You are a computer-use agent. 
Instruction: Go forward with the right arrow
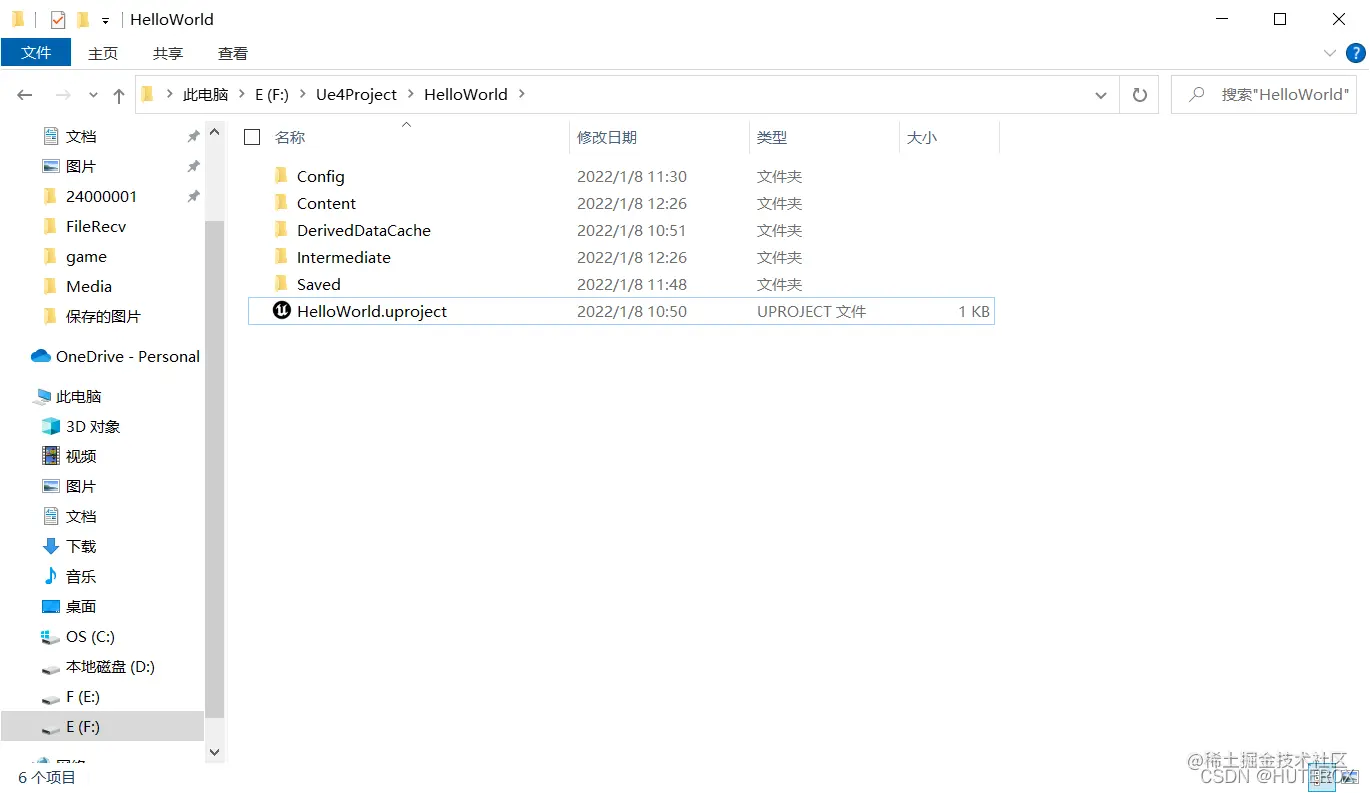coord(62,95)
